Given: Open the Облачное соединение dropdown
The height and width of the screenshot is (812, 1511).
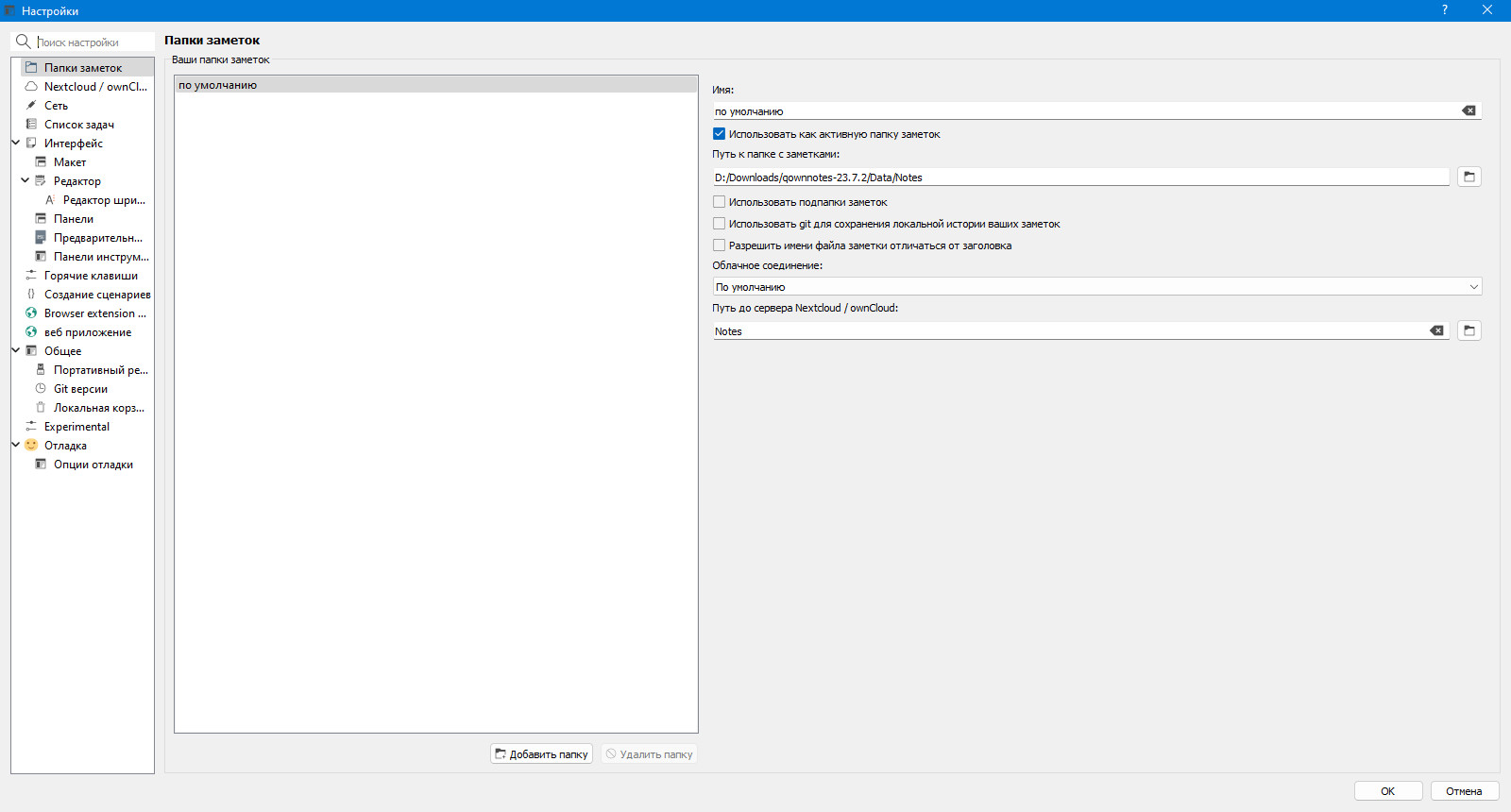Looking at the screenshot, I should pyautogui.click(x=1096, y=286).
